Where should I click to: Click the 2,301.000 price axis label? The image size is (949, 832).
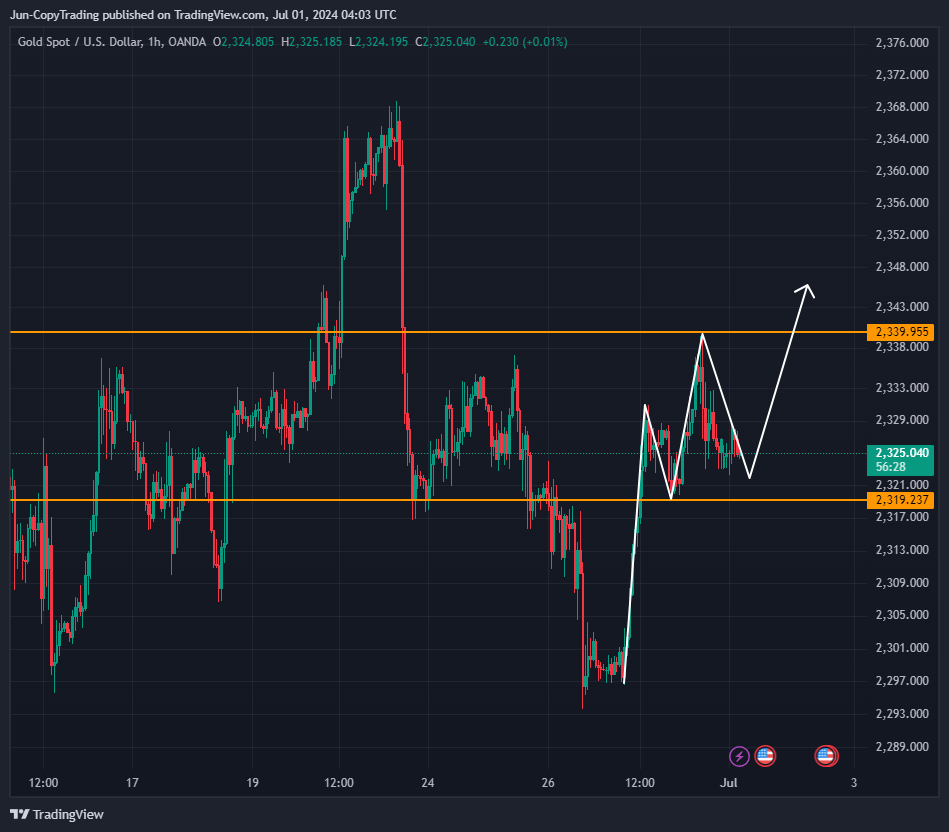(902, 648)
